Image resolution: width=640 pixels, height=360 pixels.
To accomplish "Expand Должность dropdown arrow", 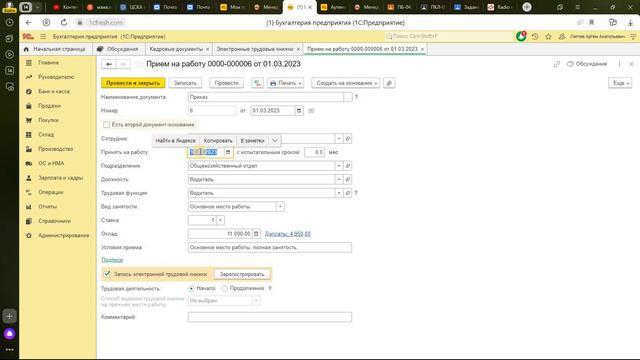I will coord(338,179).
